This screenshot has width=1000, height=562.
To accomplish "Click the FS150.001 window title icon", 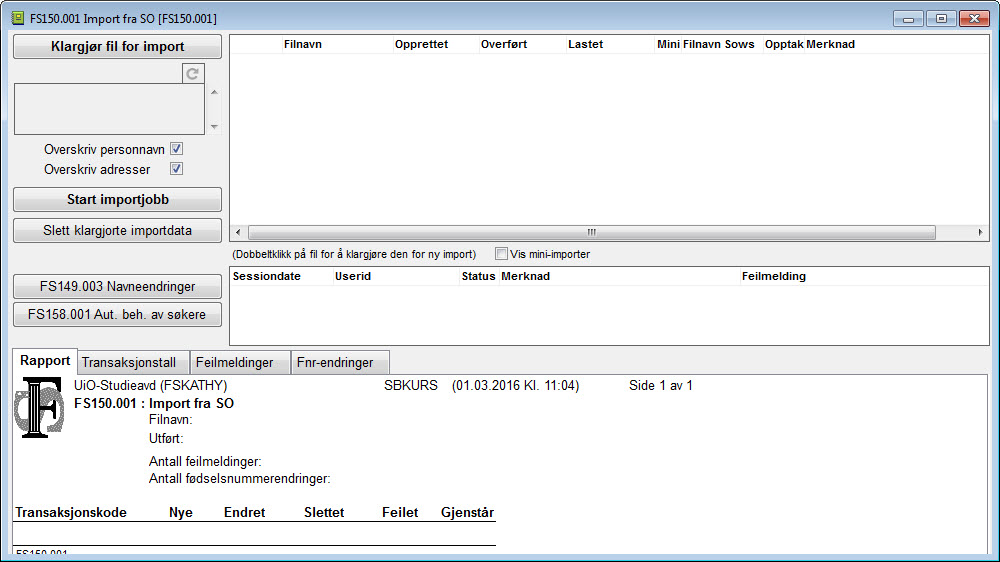I will [18, 18].
